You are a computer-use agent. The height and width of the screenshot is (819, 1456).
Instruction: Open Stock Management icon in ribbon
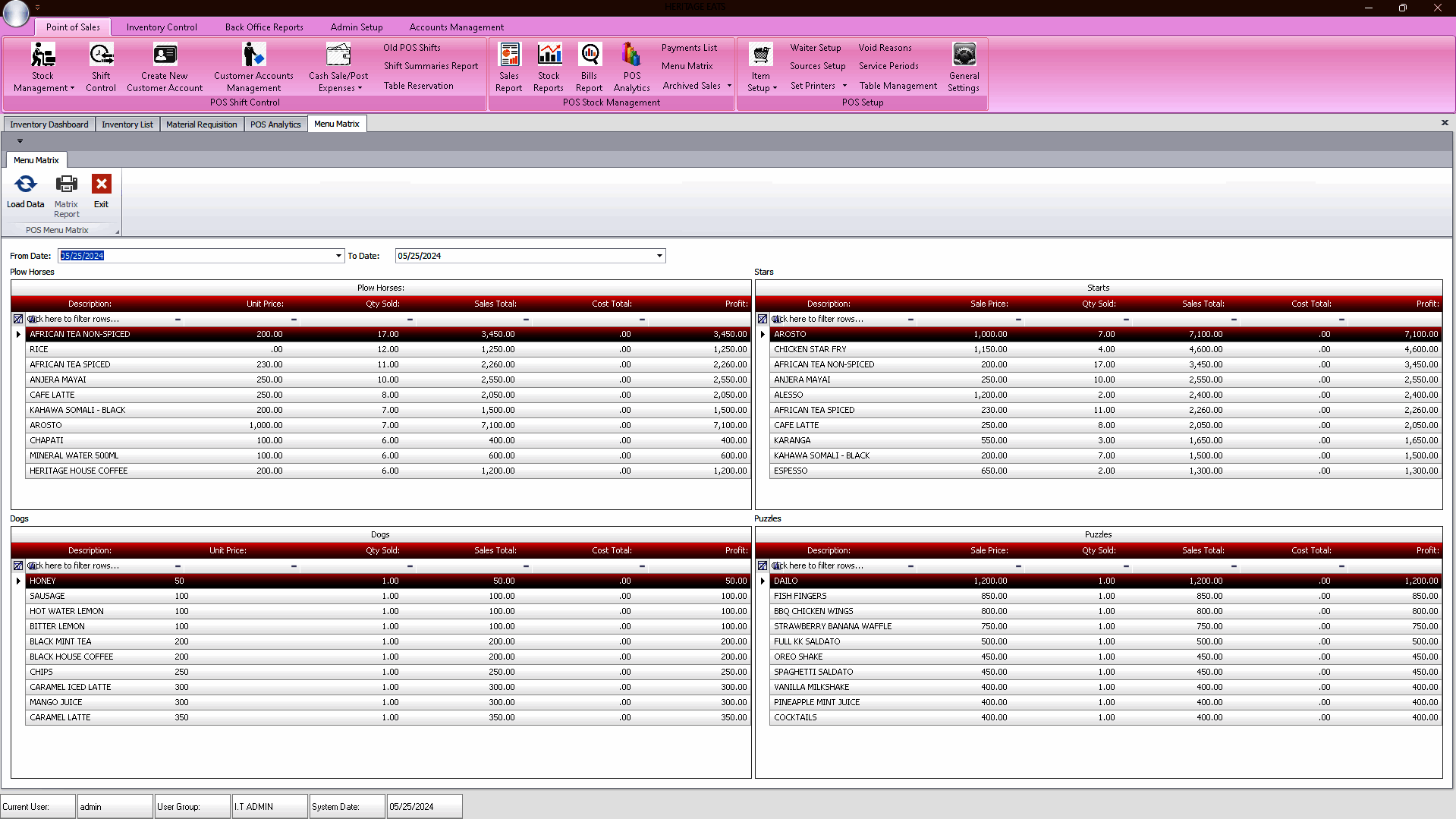point(43,55)
